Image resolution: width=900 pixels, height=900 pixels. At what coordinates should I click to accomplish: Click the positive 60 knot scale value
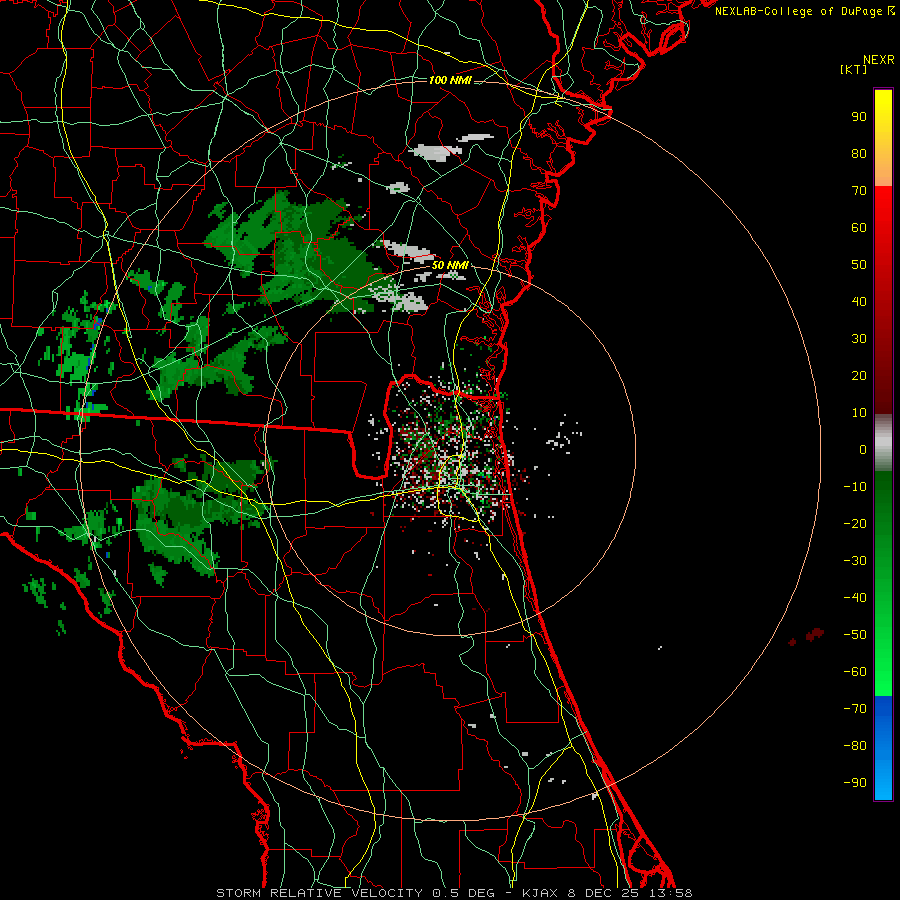coord(859,227)
